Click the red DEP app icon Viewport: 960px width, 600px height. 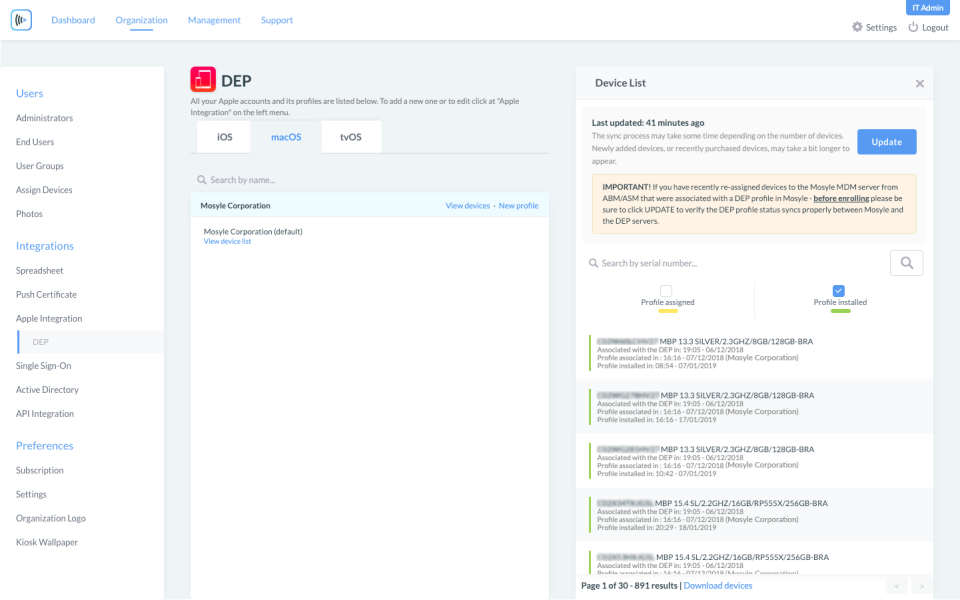(205, 79)
